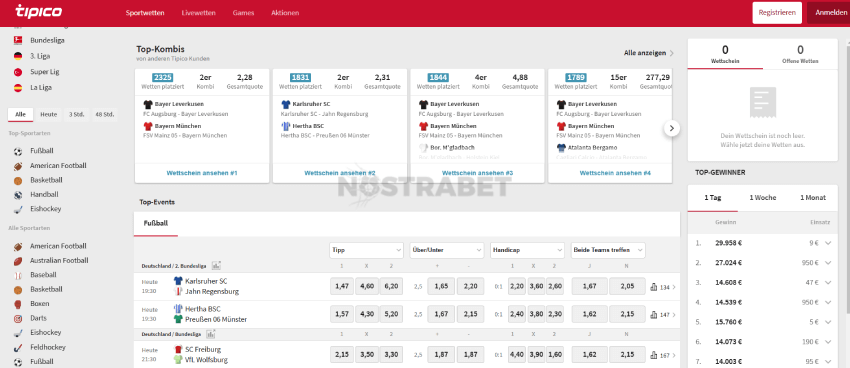Open the Über/Unter dropdown
Image resolution: width=850 pixels, height=368 pixels.
click(x=447, y=250)
